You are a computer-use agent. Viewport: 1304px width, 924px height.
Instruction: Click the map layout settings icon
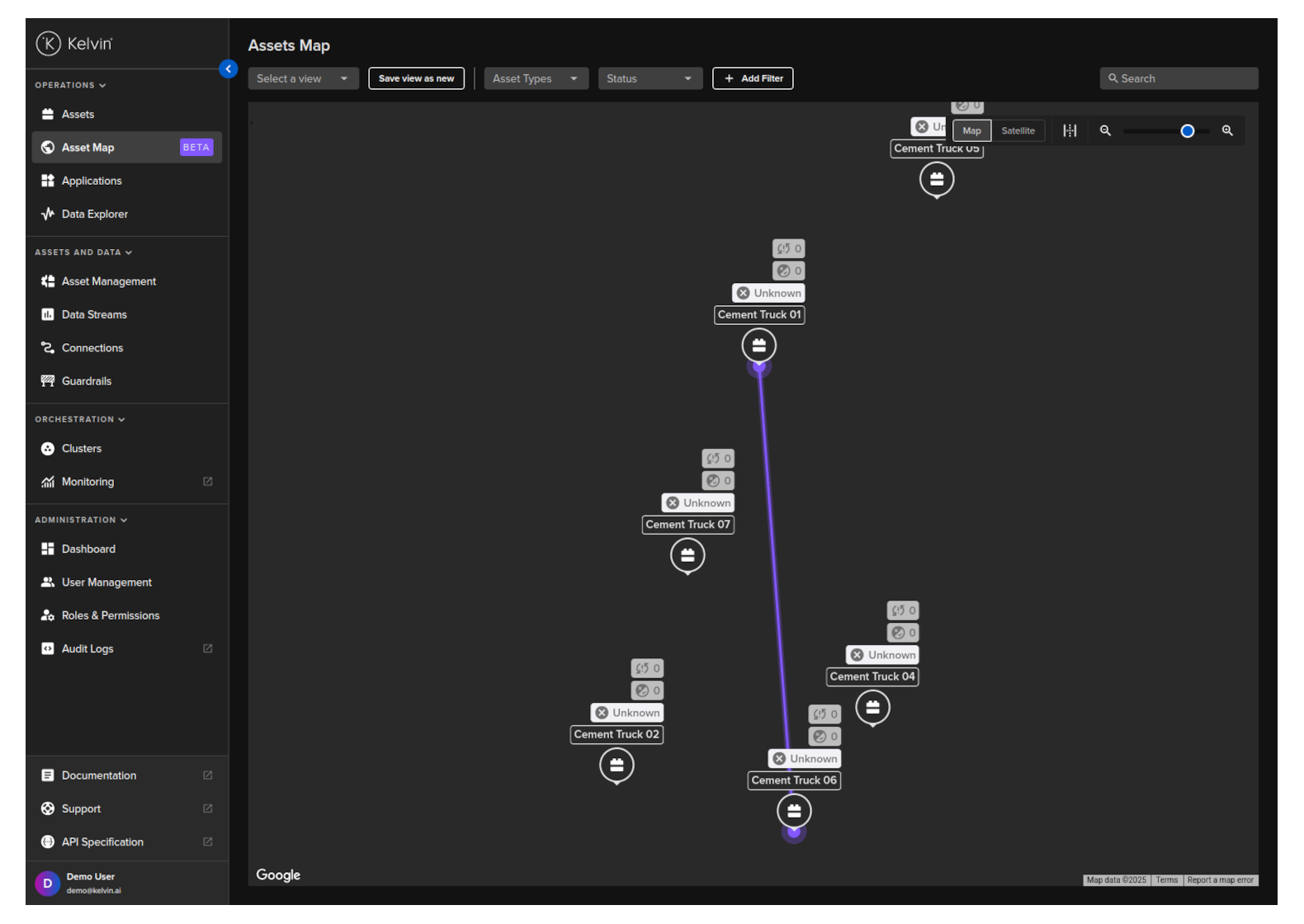point(1070,130)
